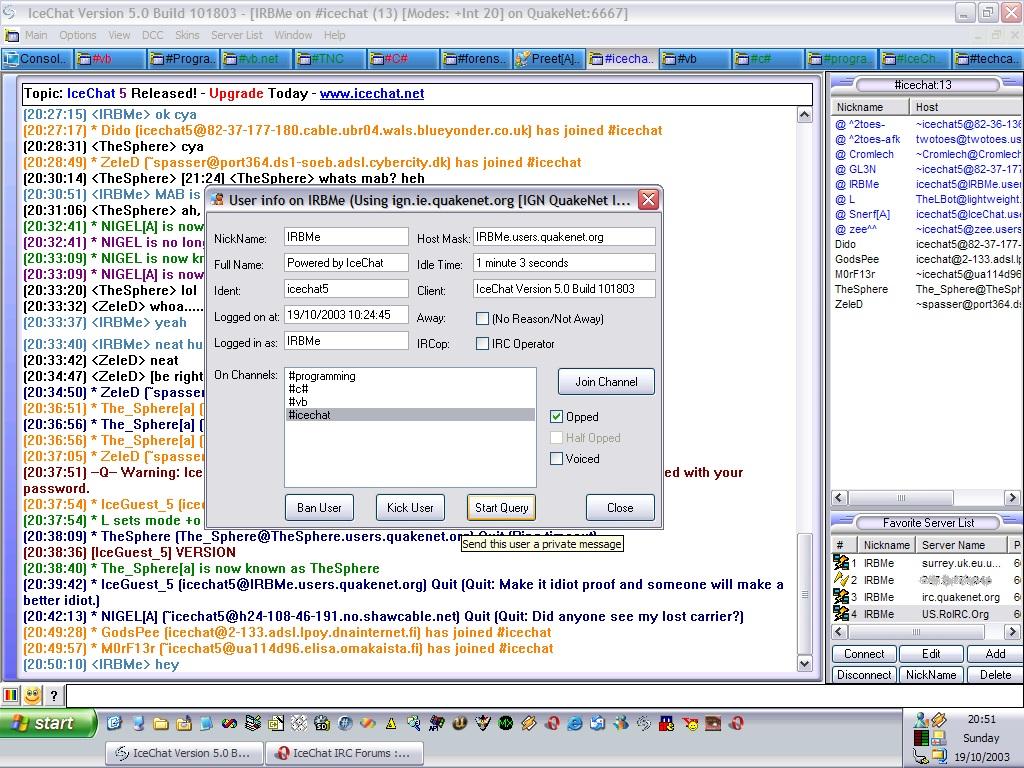Viewport: 1024px width, 768px height.
Task: Click server list right scroll arrow
Action: coord(1012,632)
